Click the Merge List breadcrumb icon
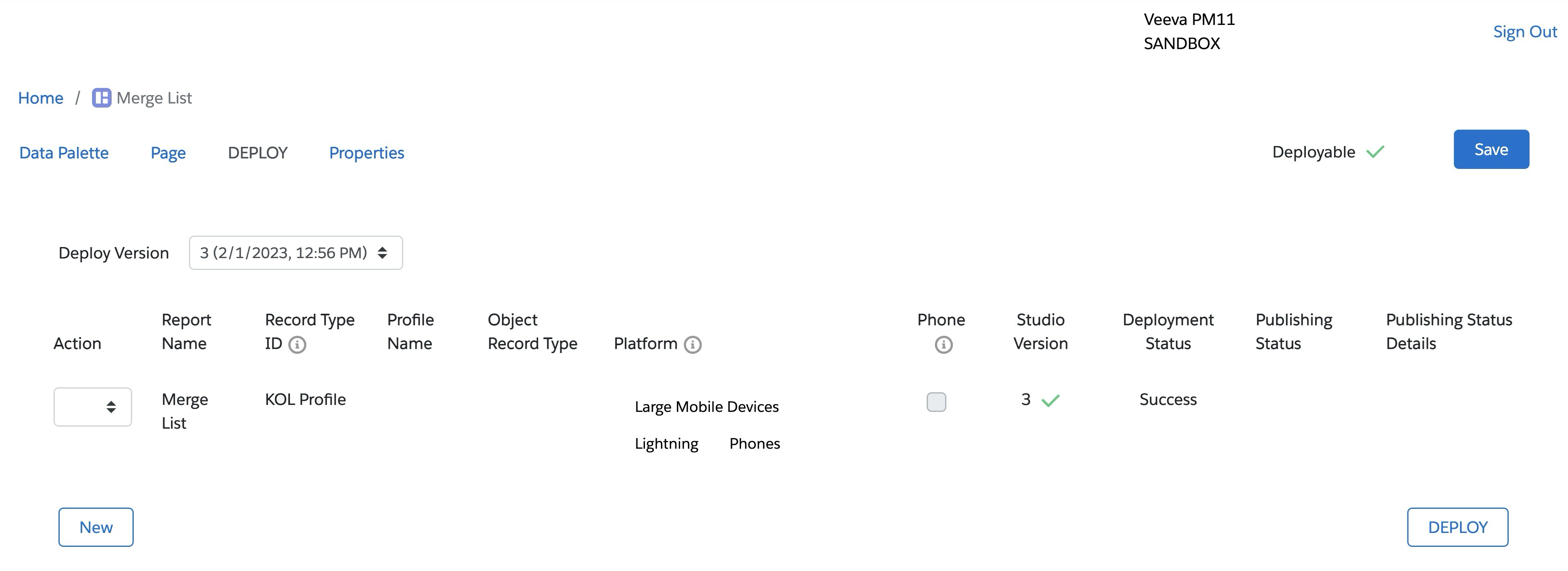 coord(101,98)
